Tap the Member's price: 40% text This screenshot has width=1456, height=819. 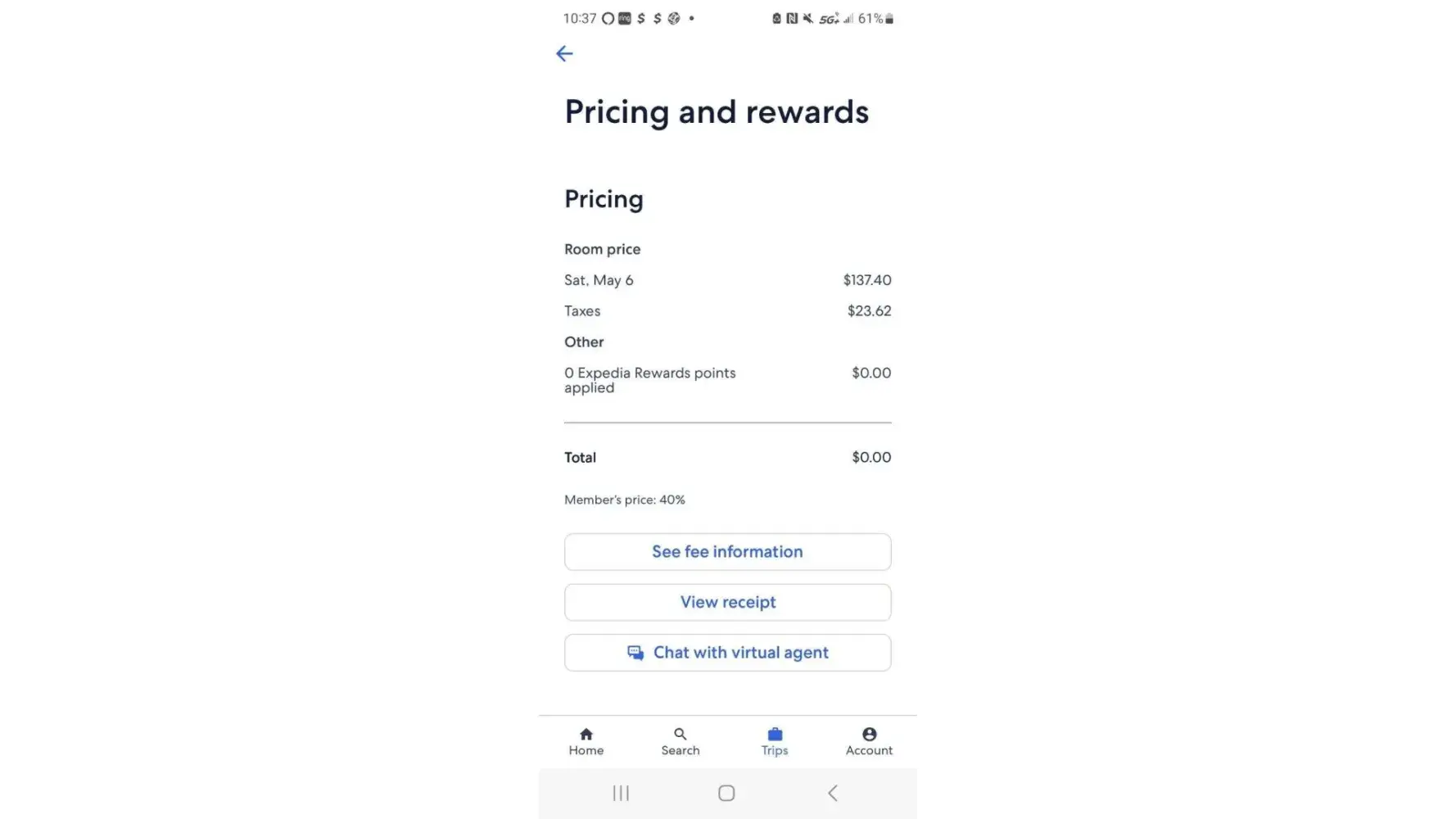[625, 500]
